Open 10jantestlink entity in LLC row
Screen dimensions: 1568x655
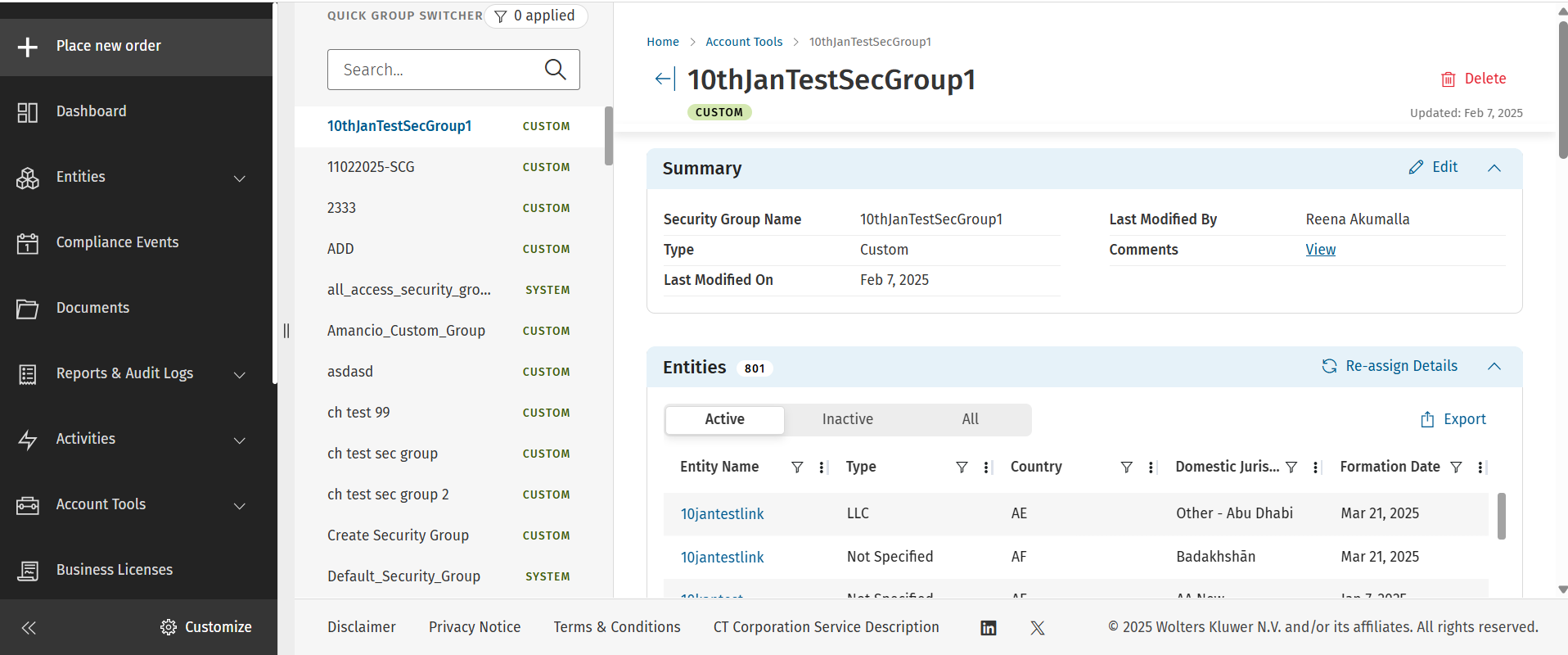pyautogui.click(x=722, y=514)
